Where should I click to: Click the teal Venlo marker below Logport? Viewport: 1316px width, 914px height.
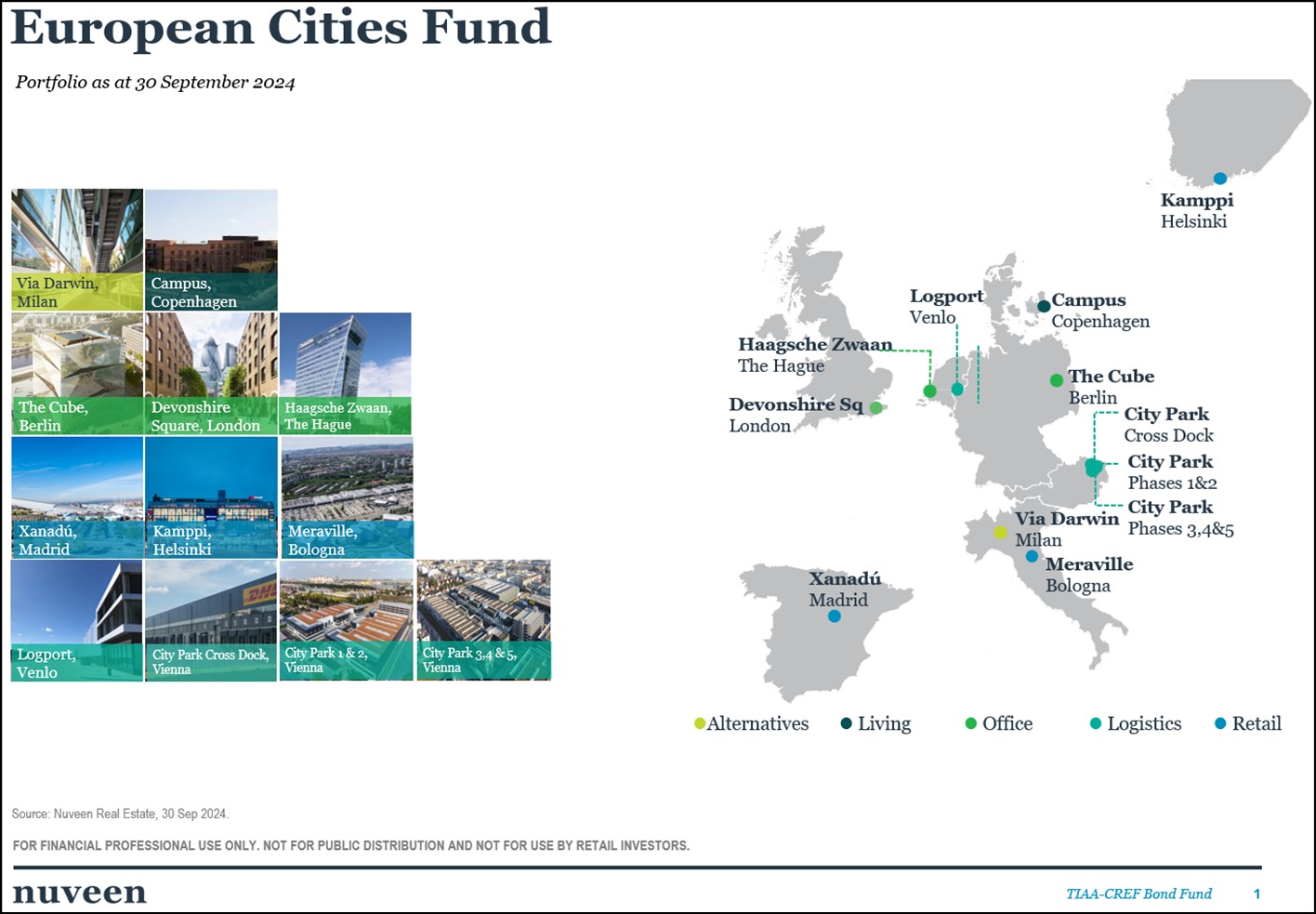pyautogui.click(x=957, y=390)
